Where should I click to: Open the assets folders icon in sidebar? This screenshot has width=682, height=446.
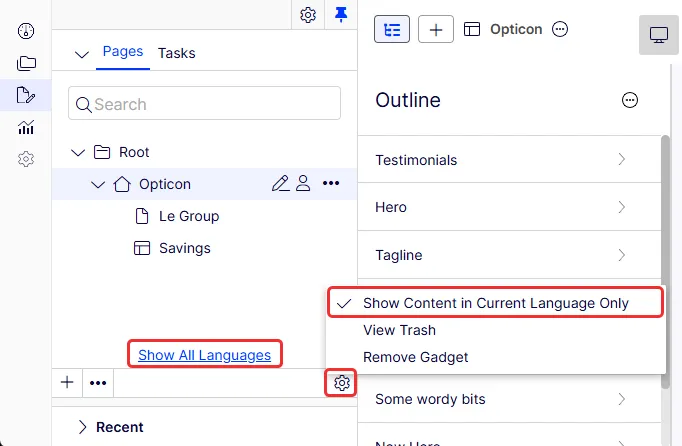[26, 63]
